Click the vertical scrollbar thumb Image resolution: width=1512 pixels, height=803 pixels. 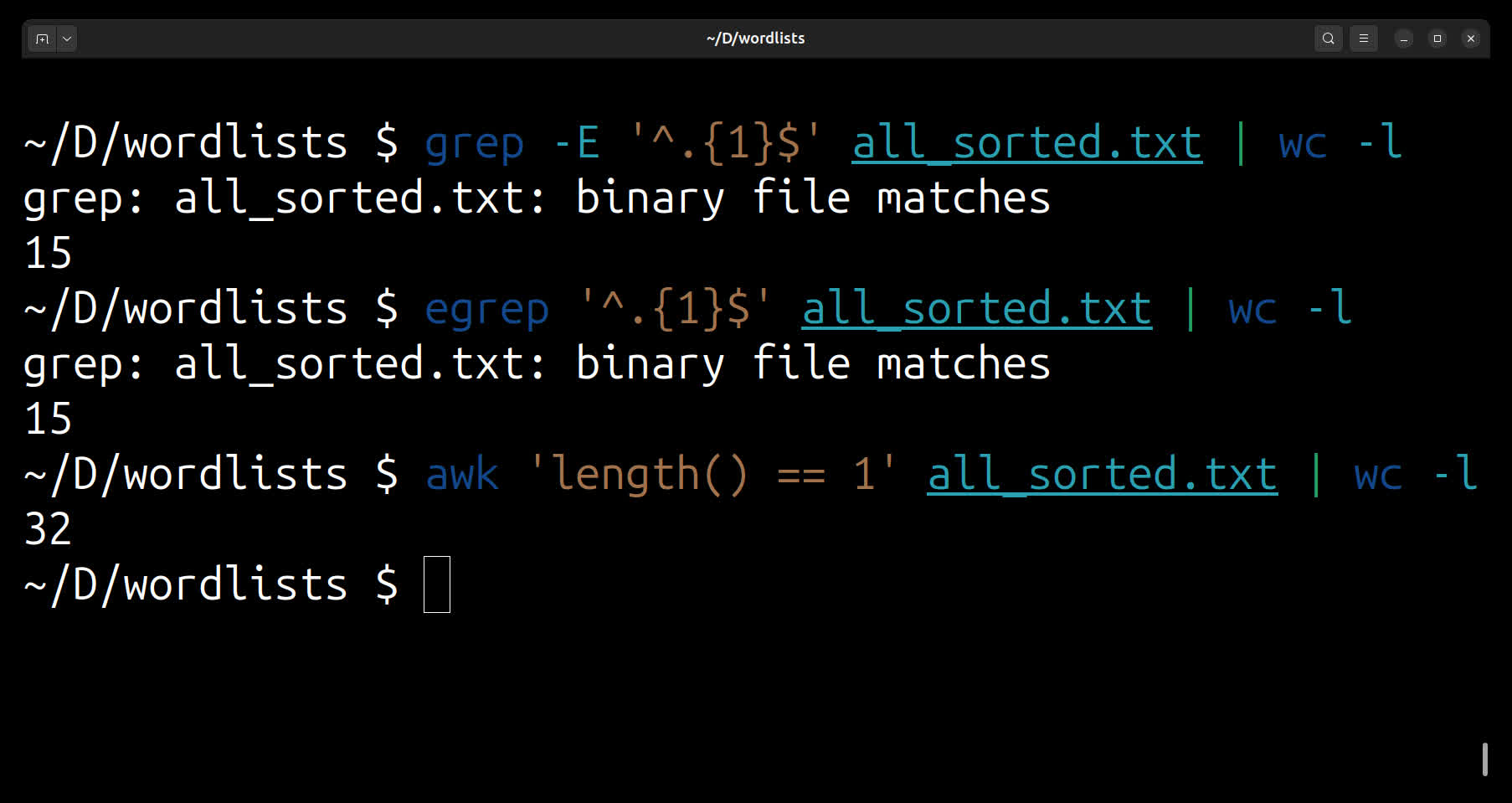point(1484,759)
